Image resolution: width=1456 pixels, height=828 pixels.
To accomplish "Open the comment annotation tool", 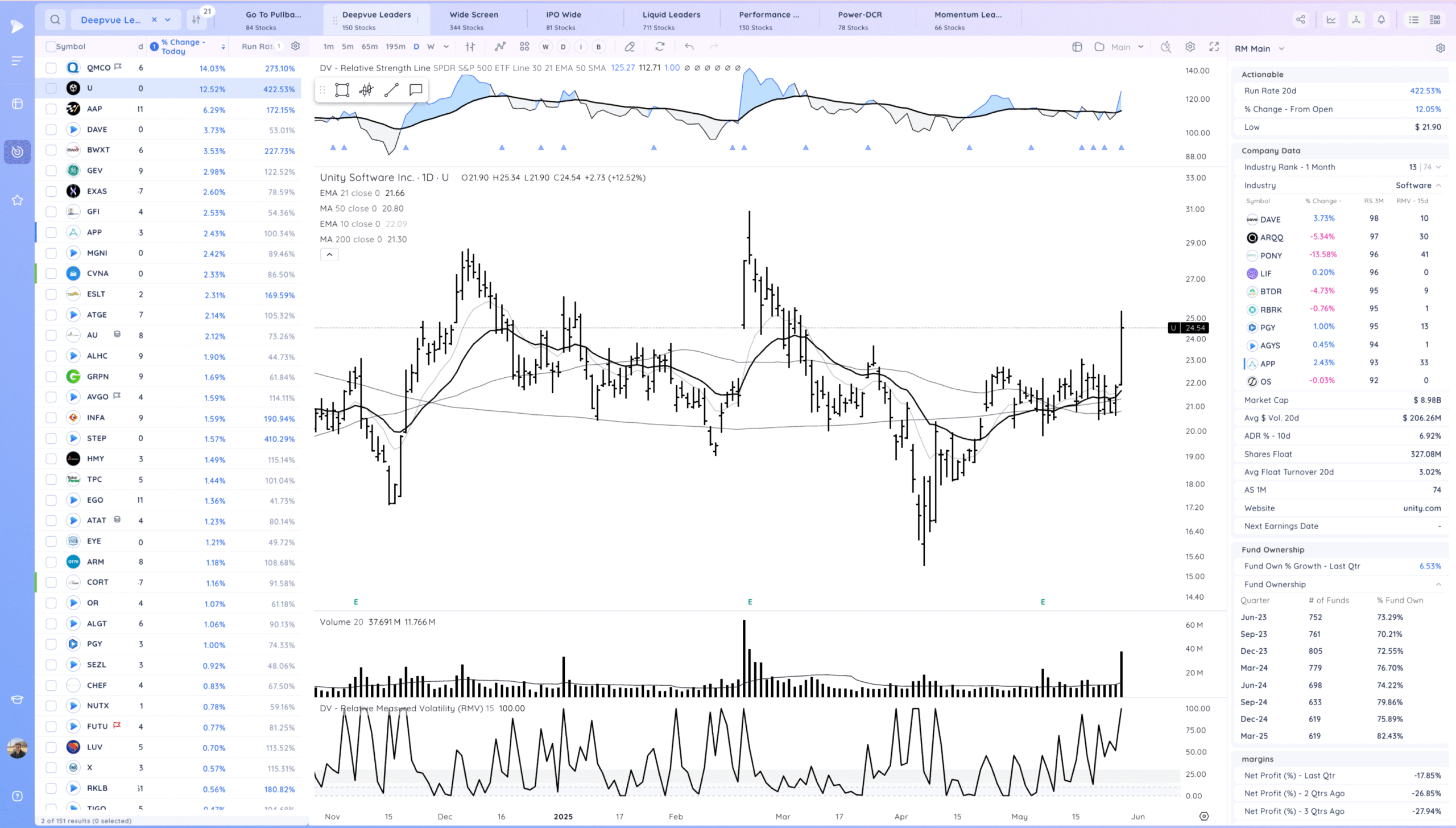I will pos(416,90).
